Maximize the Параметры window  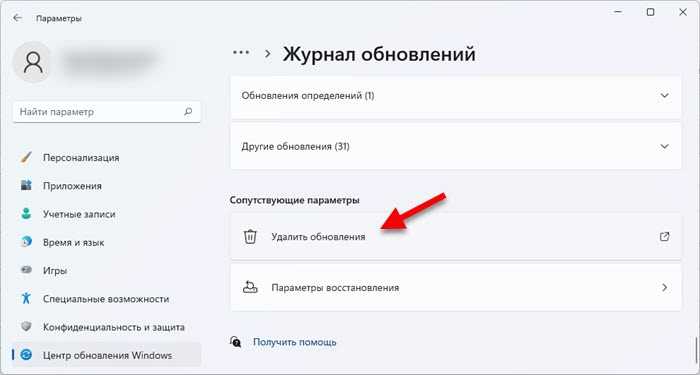(650, 12)
